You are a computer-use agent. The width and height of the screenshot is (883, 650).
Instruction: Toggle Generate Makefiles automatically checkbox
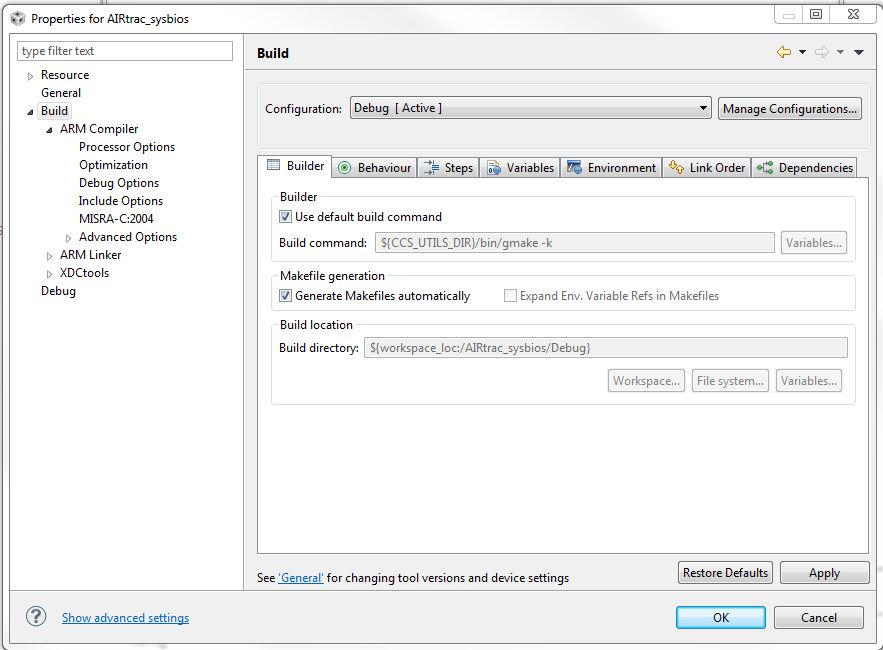[286, 296]
